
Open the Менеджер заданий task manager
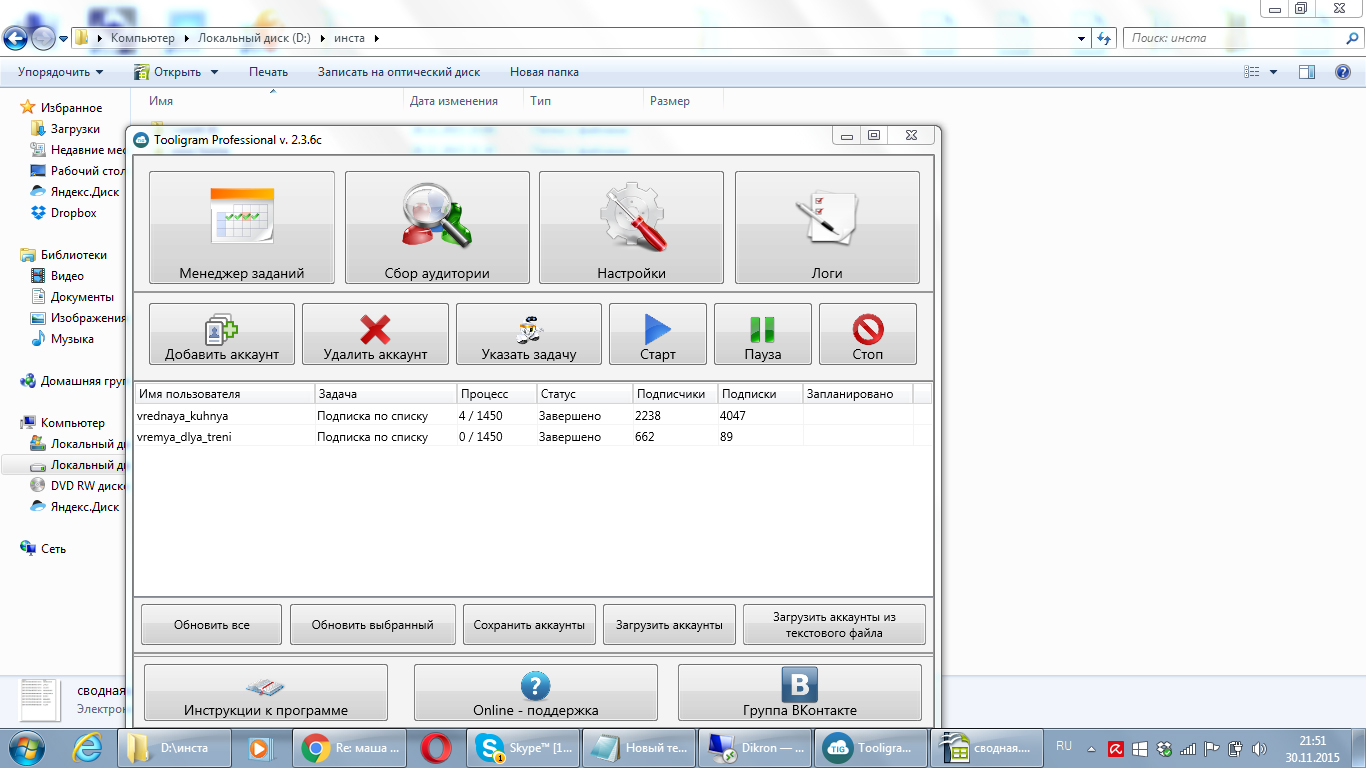tap(242, 227)
